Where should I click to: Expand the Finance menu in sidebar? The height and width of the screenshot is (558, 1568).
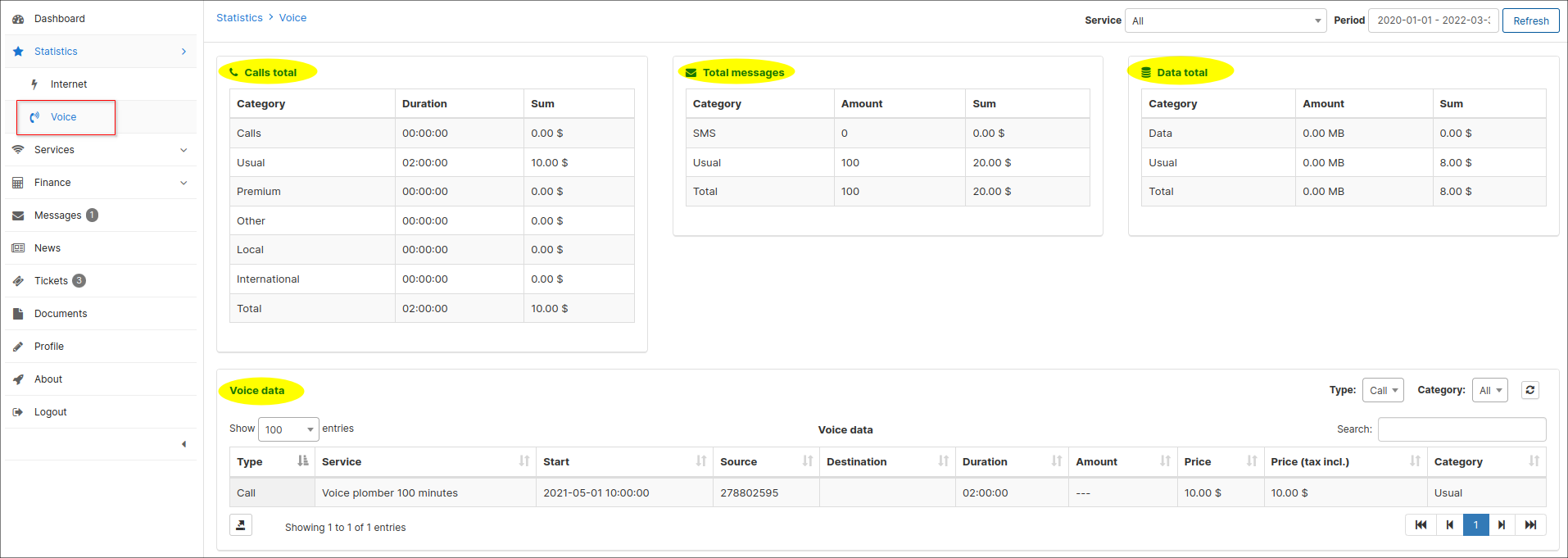click(x=101, y=183)
